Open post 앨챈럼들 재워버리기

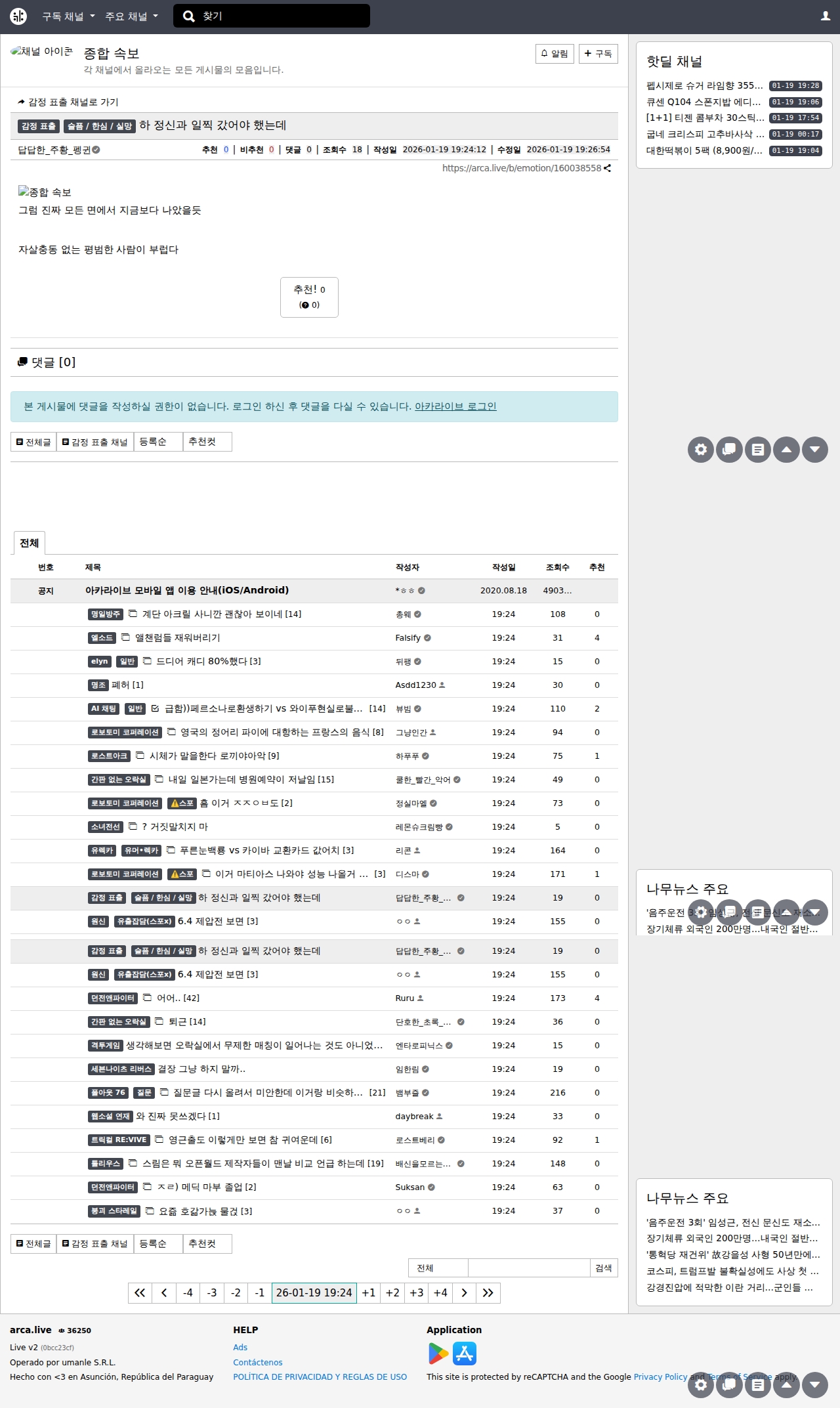178,638
